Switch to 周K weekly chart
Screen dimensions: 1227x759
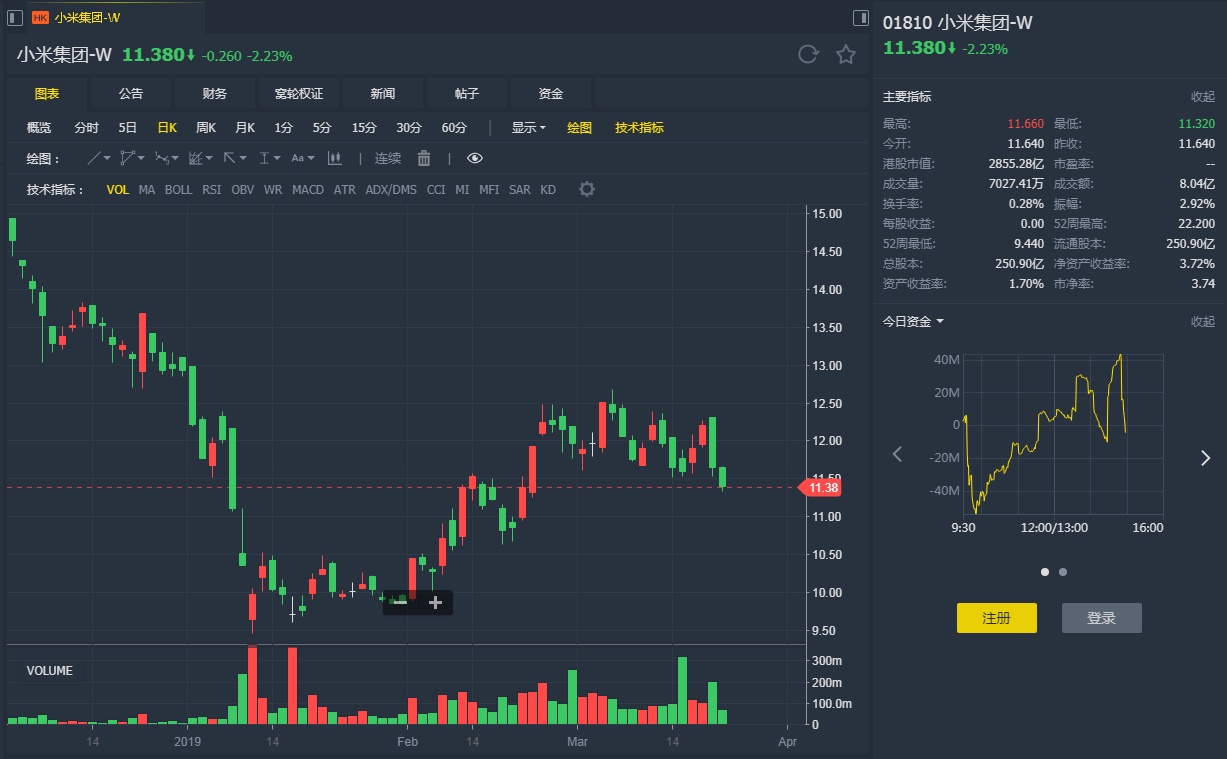pos(205,127)
